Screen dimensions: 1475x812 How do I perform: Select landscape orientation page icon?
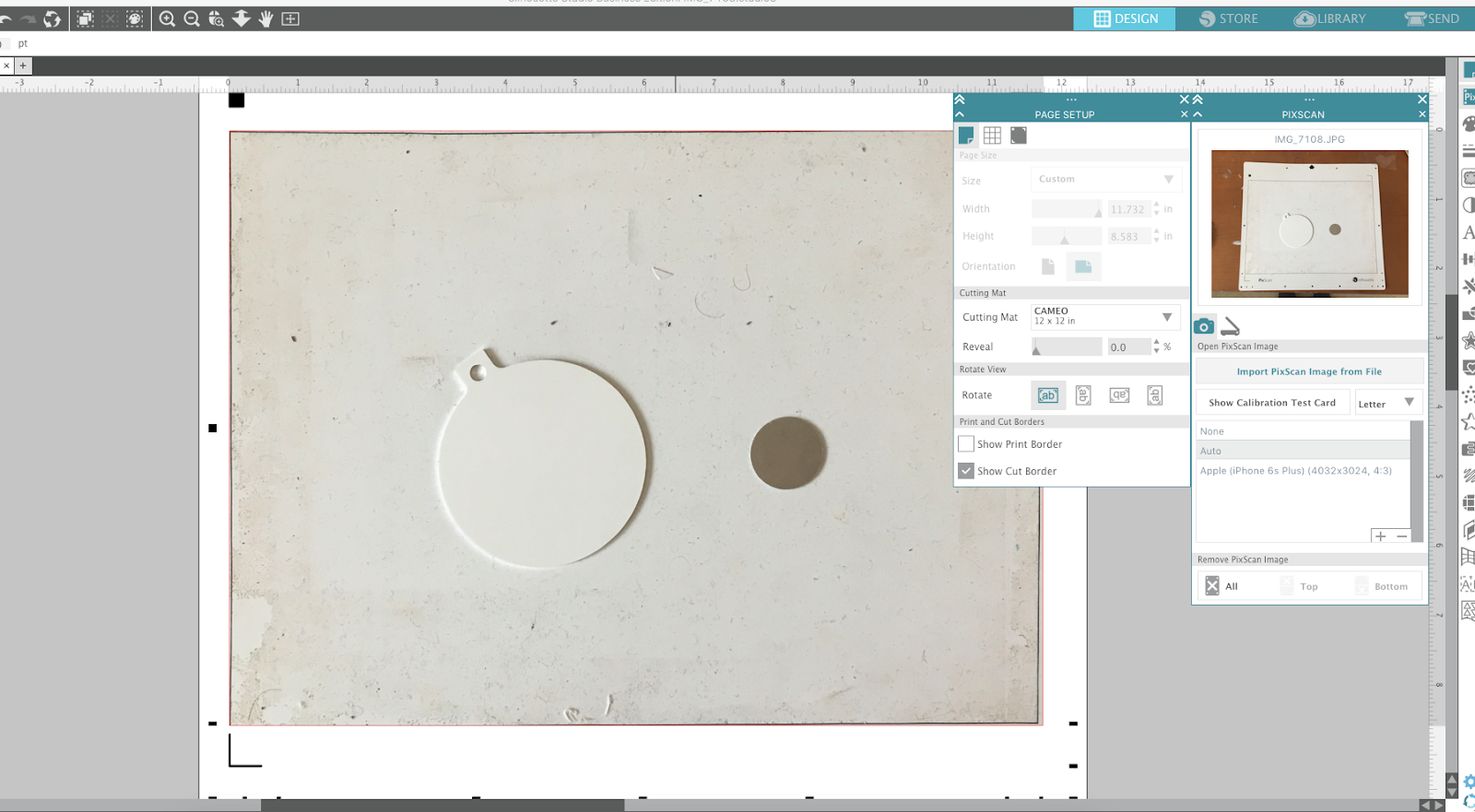1083,266
